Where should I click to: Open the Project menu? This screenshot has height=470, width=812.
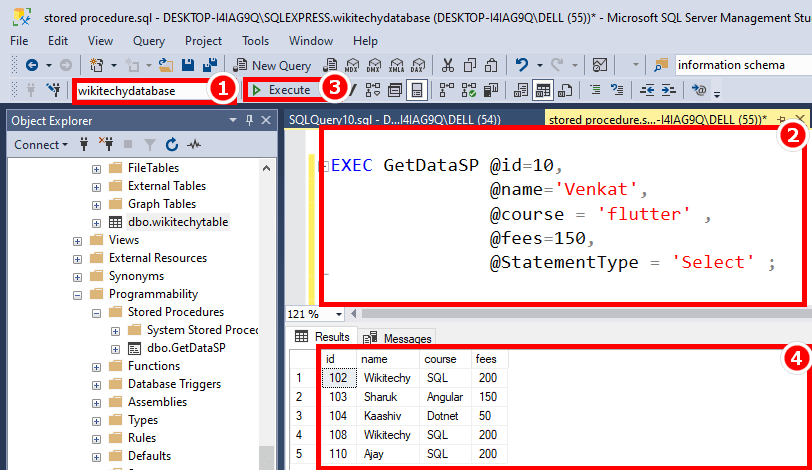(x=203, y=40)
